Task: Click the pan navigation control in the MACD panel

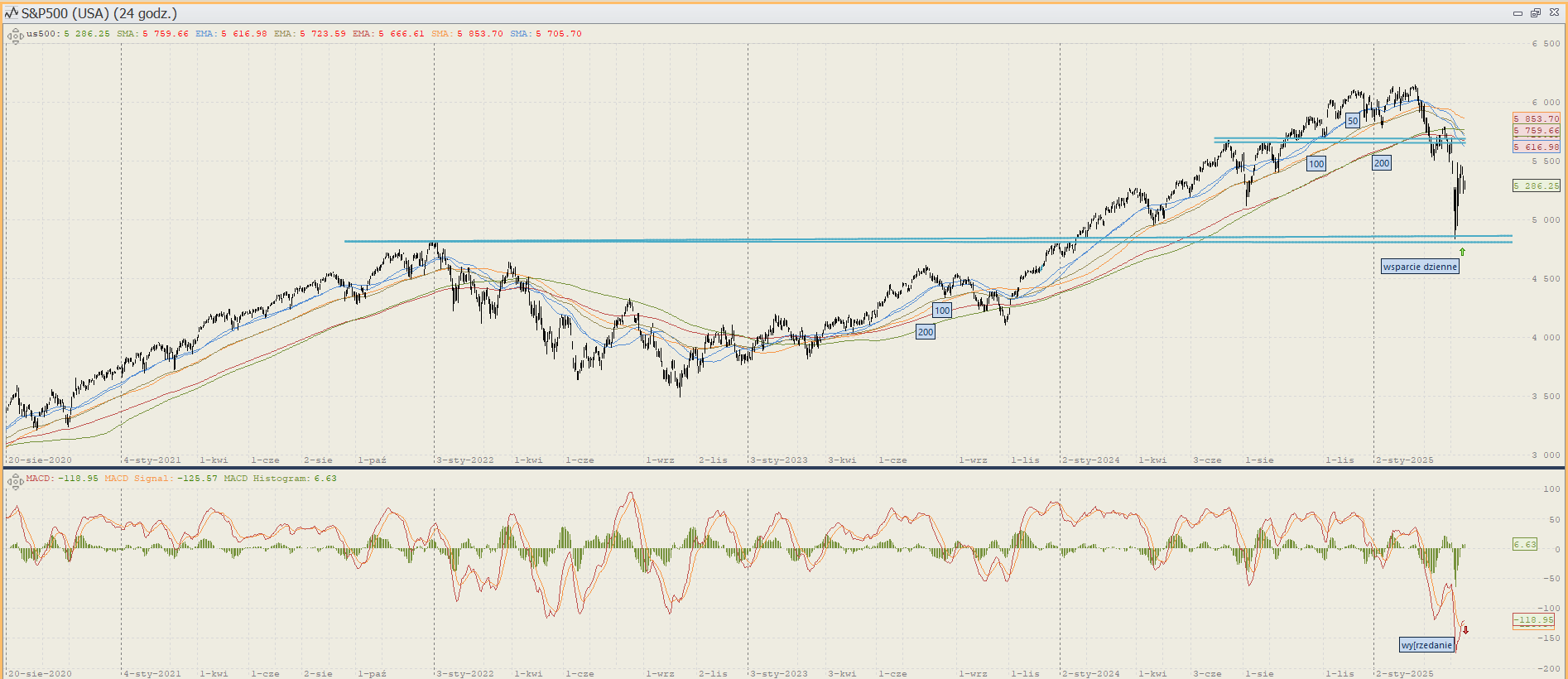Action: [15, 481]
